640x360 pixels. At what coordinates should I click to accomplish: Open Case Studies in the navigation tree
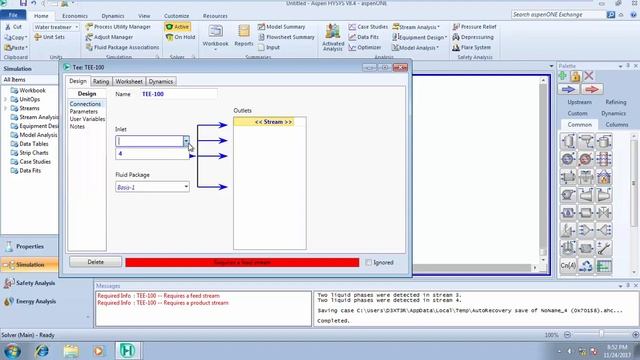coord(35,162)
